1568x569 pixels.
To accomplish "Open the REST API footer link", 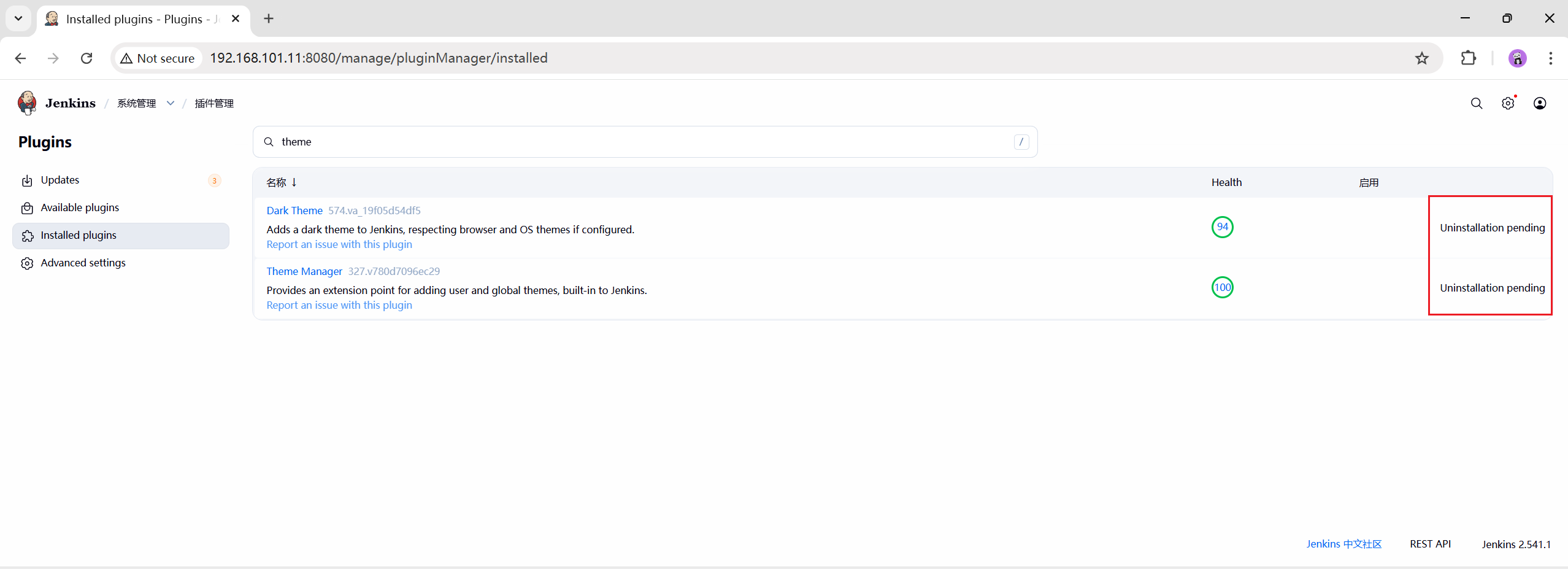I will (1430, 544).
